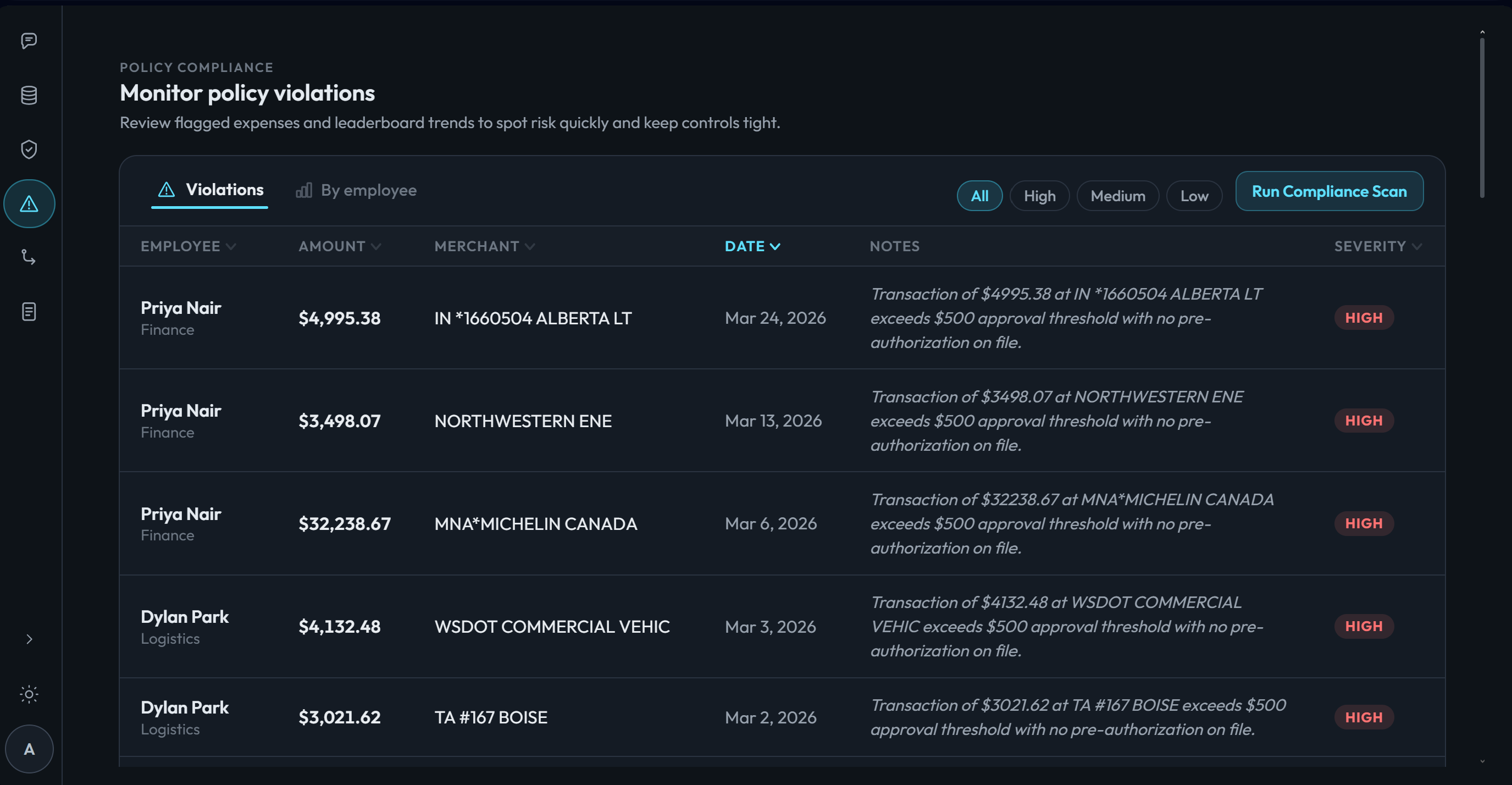Click the vertical page scrollbar
Screen dimensions: 1512x785
point(1481,118)
